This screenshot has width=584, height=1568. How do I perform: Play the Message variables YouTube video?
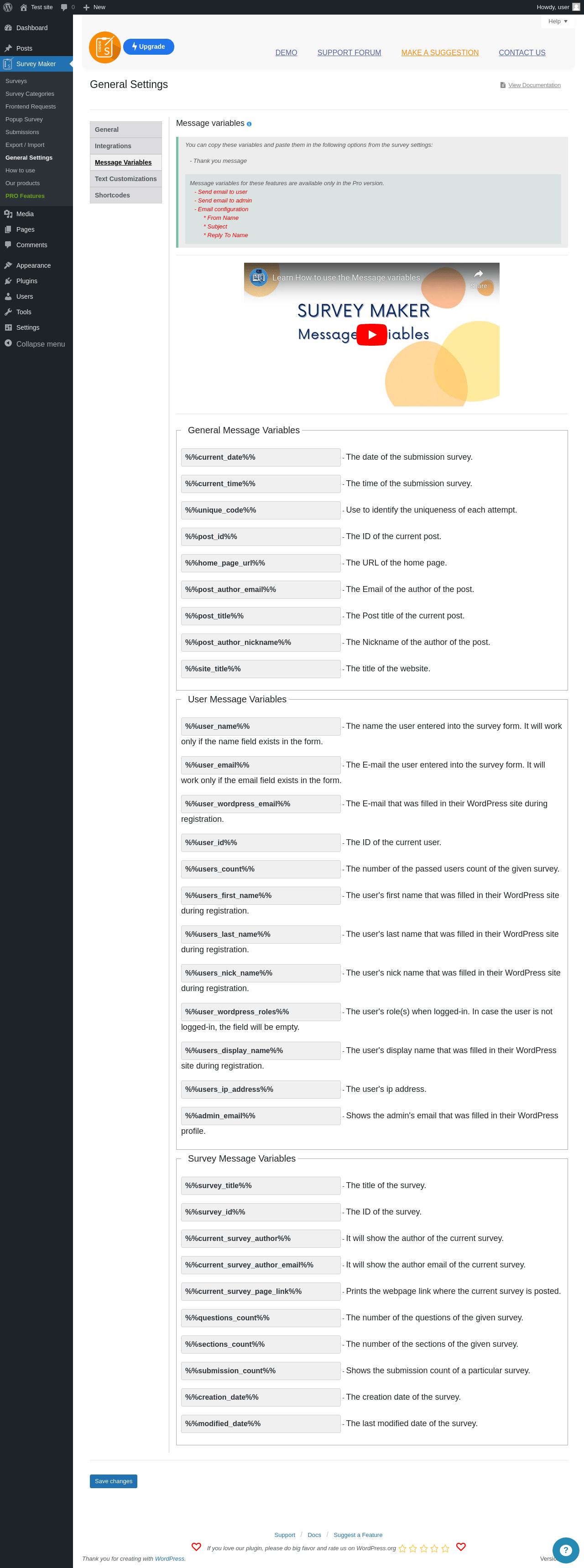371,335
